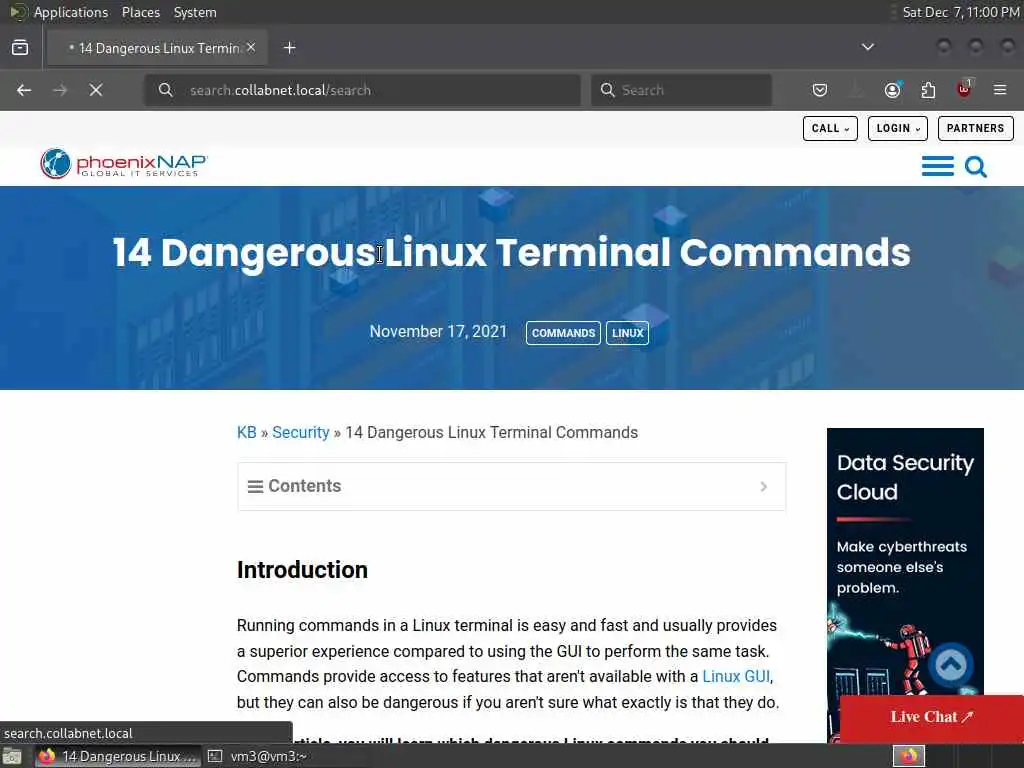1024x768 pixels.
Task: Click the forward navigation arrow
Action: 60,90
